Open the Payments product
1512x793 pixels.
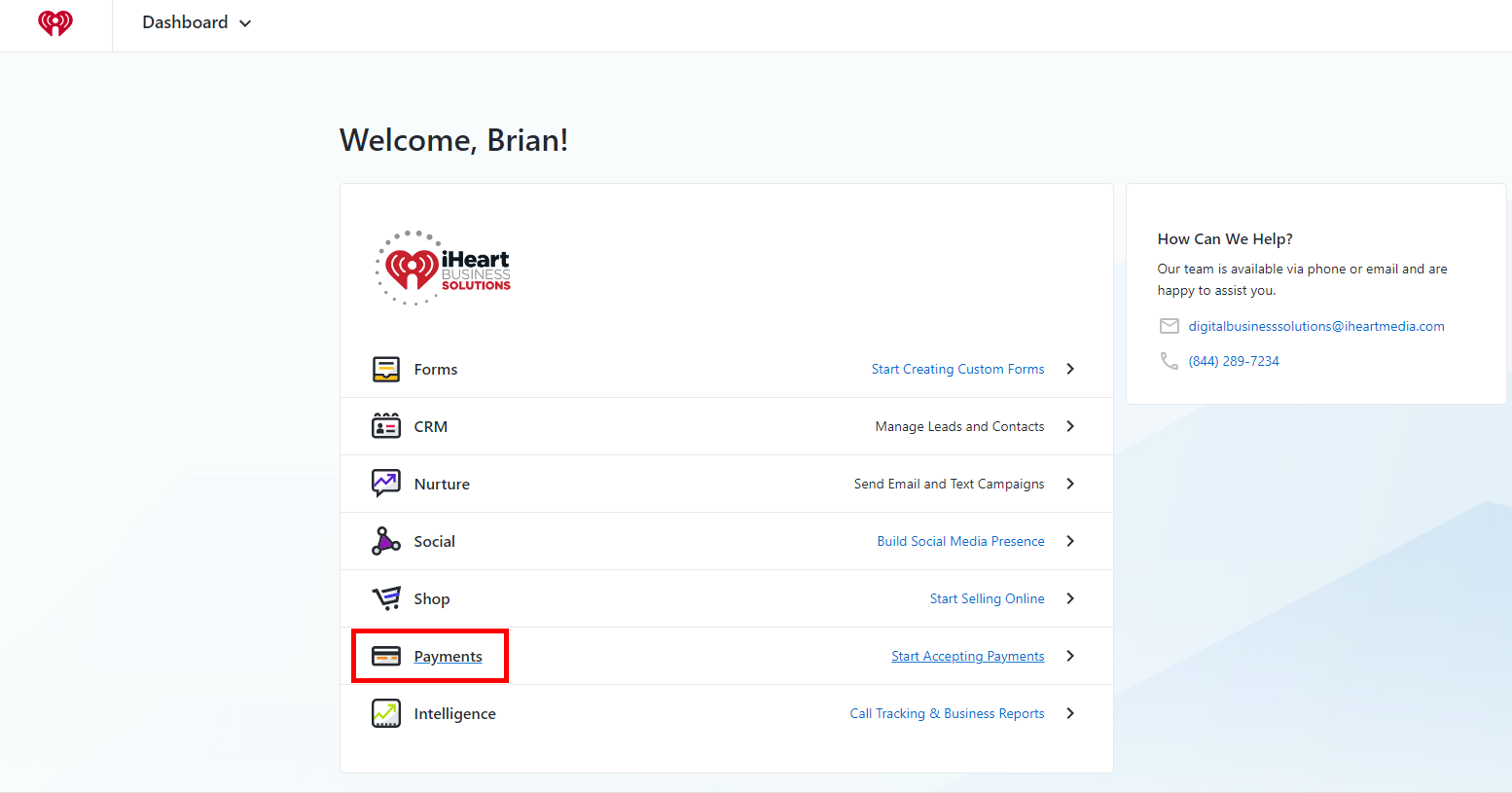coord(448,656)
